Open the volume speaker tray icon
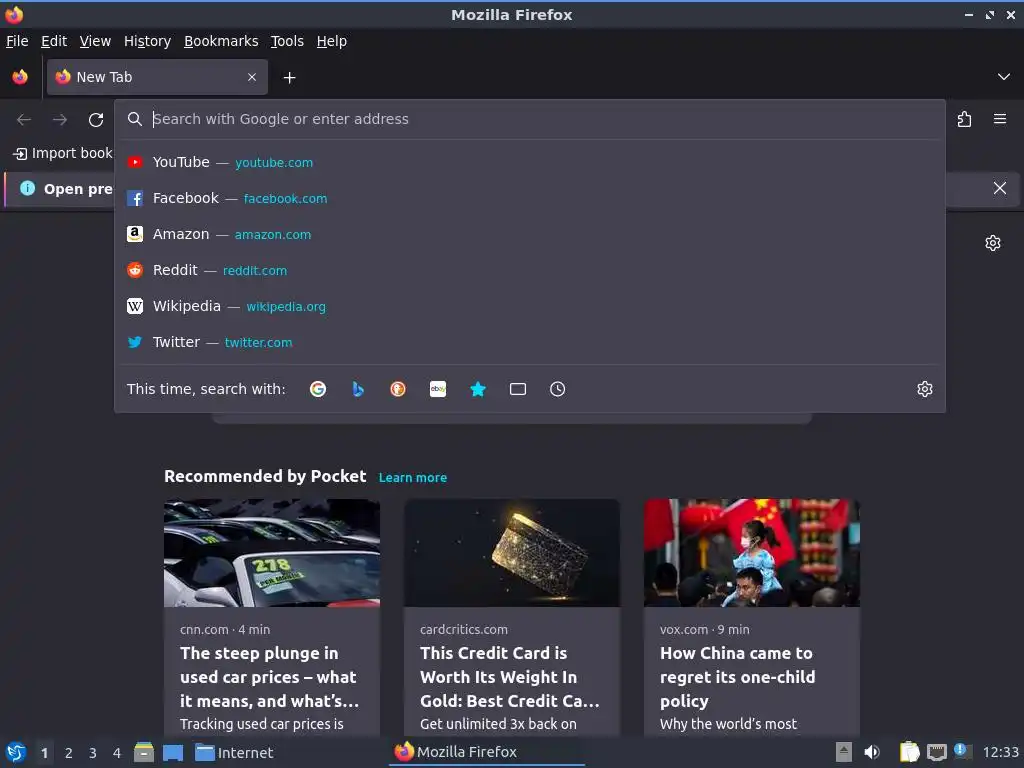The image size is (1024, 768). point(872,752)
